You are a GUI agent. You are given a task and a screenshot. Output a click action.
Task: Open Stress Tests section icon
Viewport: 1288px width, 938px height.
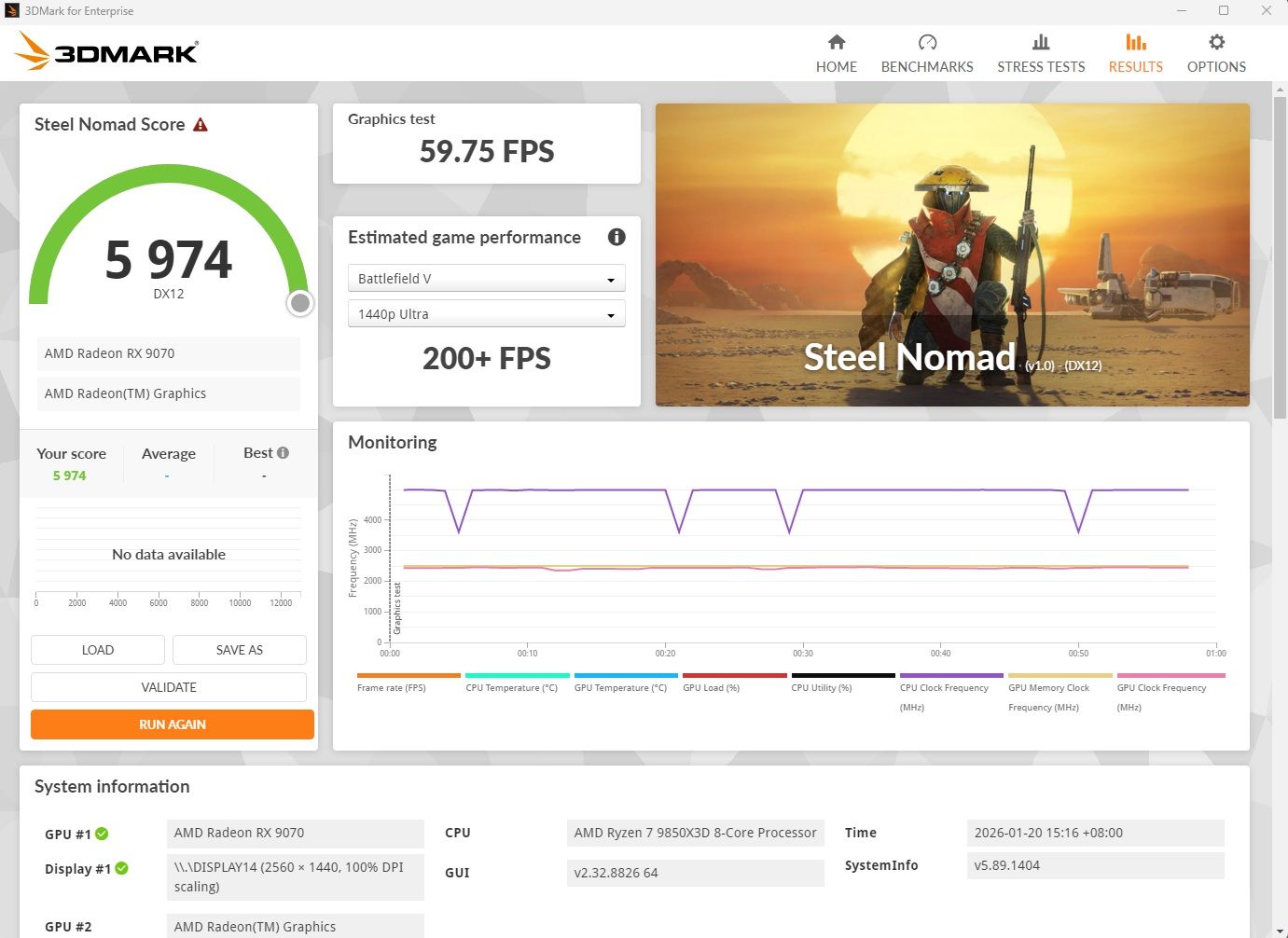pos(1040,43)
